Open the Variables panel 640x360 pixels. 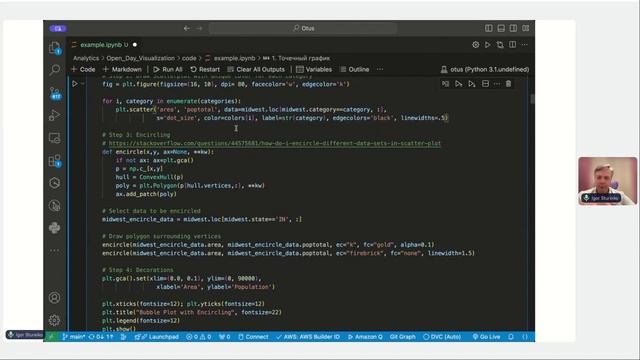pos(314,69)
